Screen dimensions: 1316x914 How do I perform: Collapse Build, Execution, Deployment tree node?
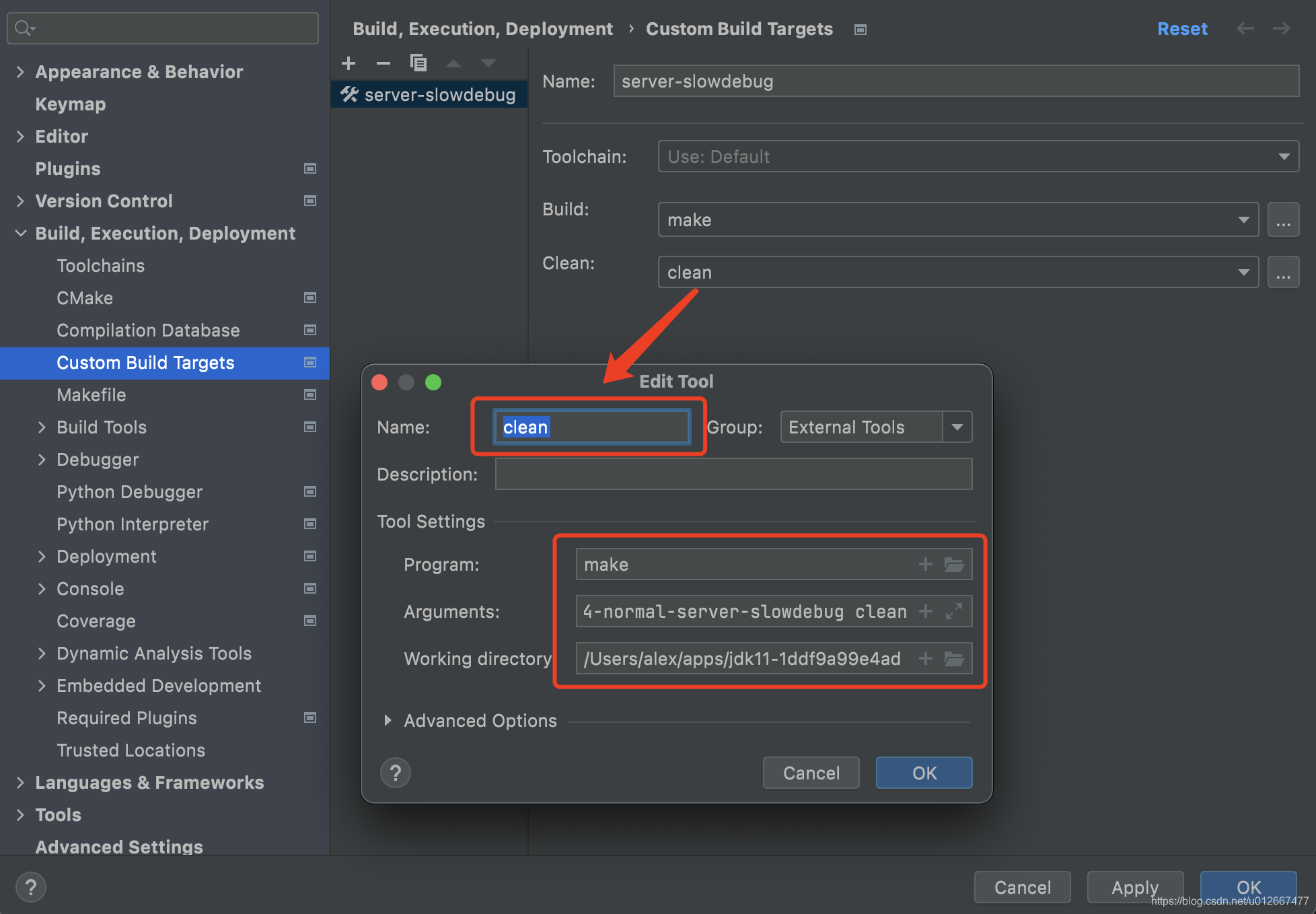(x=20, y=234)
